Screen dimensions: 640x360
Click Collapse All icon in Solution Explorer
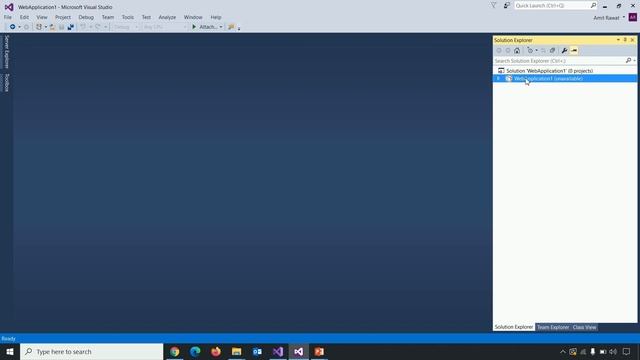click(552, 51)
